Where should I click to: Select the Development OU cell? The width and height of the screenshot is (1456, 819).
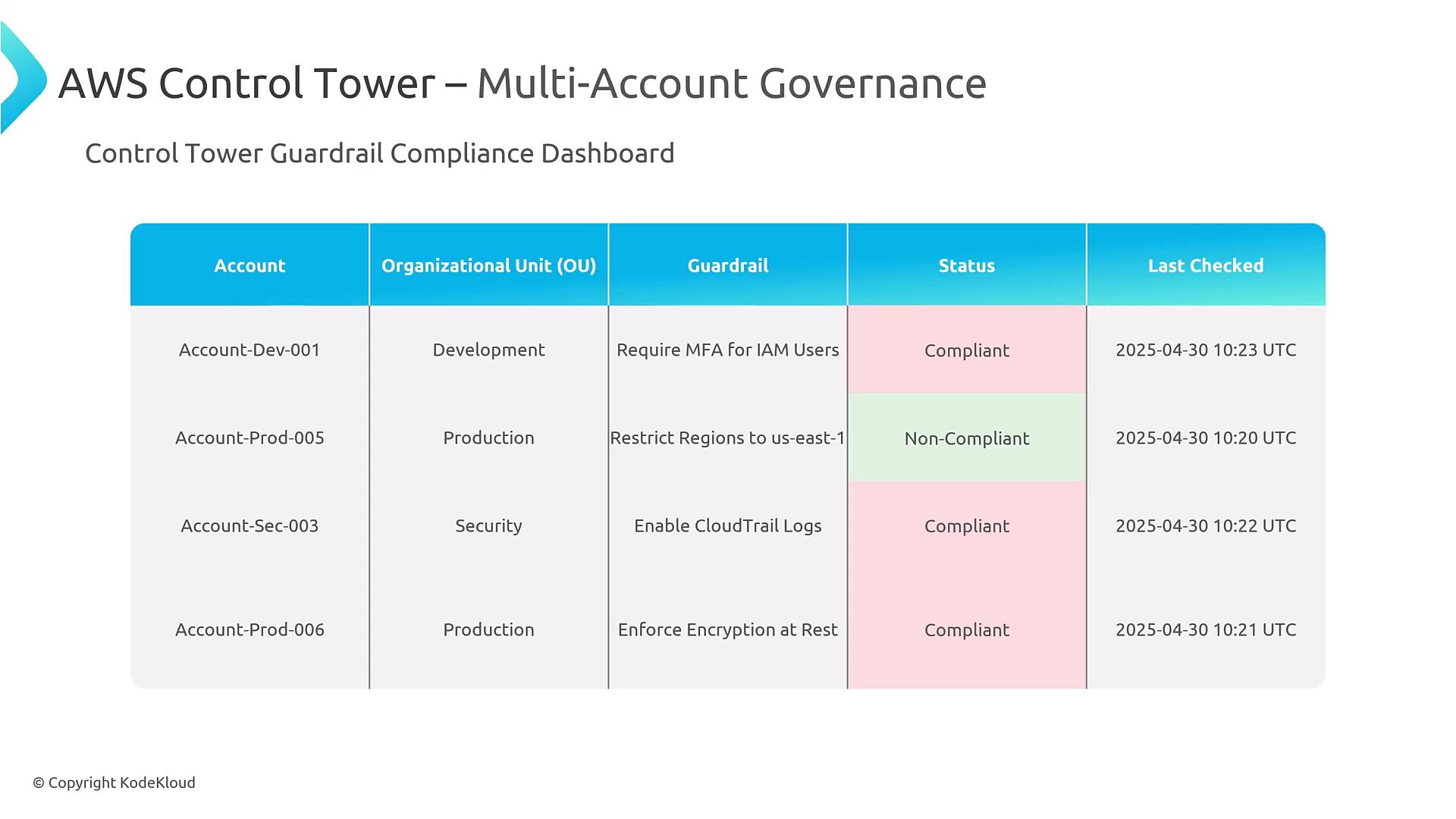488,350
